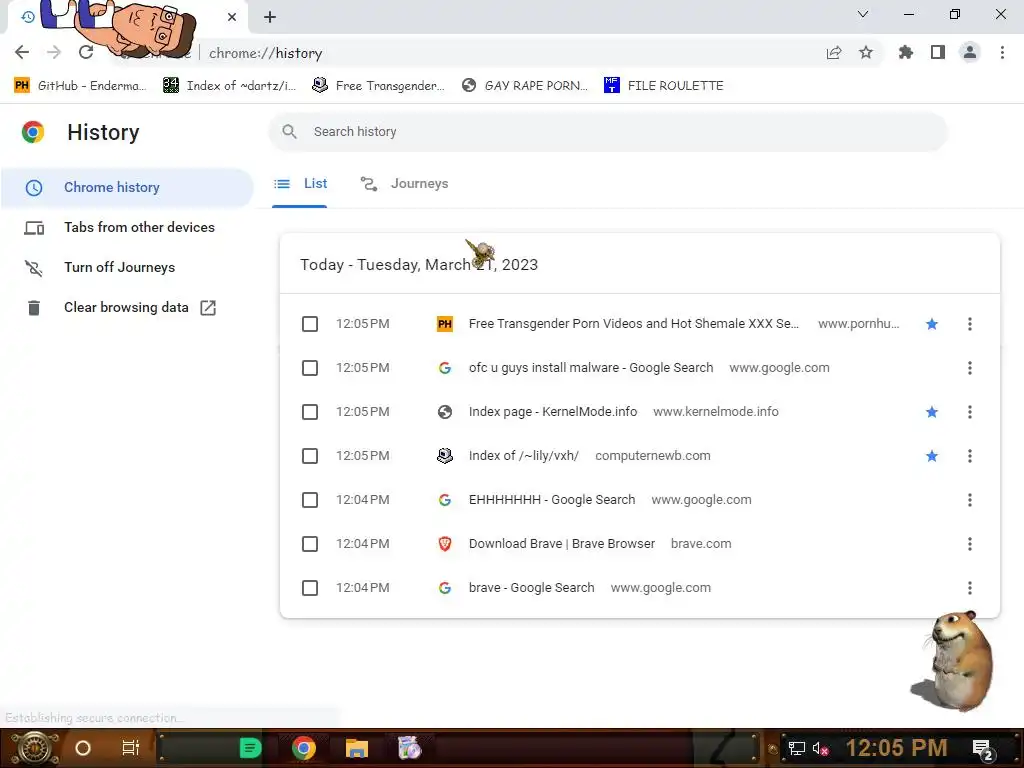Viewport: 1024px width, 768px height.
Task: Click Clear browsing data link
Action: [x=126, y=308]
